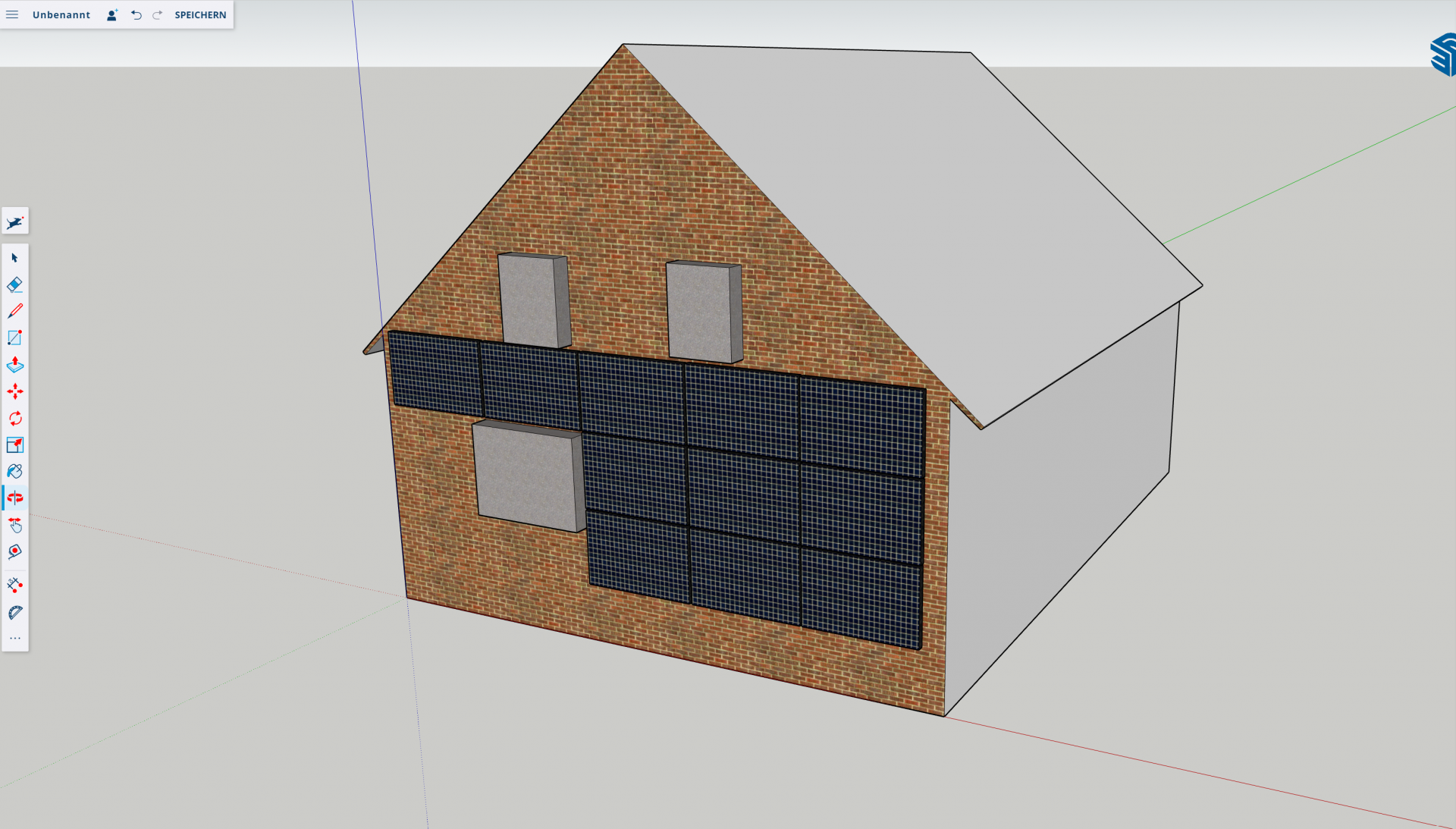Expand more tools with three dots
This screenshot has height=829, width=1456.
(15, 639)
